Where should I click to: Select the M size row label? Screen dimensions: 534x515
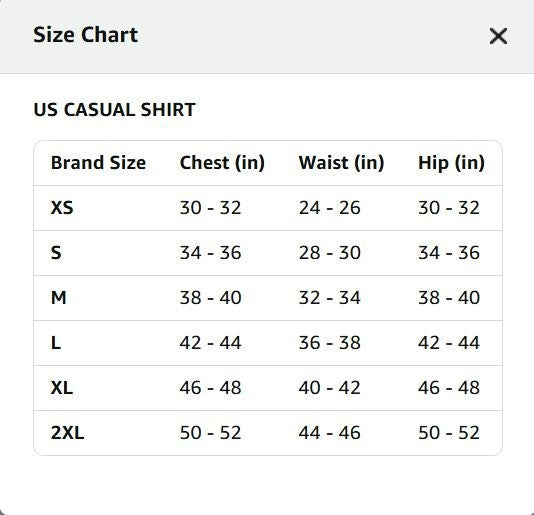click(x=58, y=297)
